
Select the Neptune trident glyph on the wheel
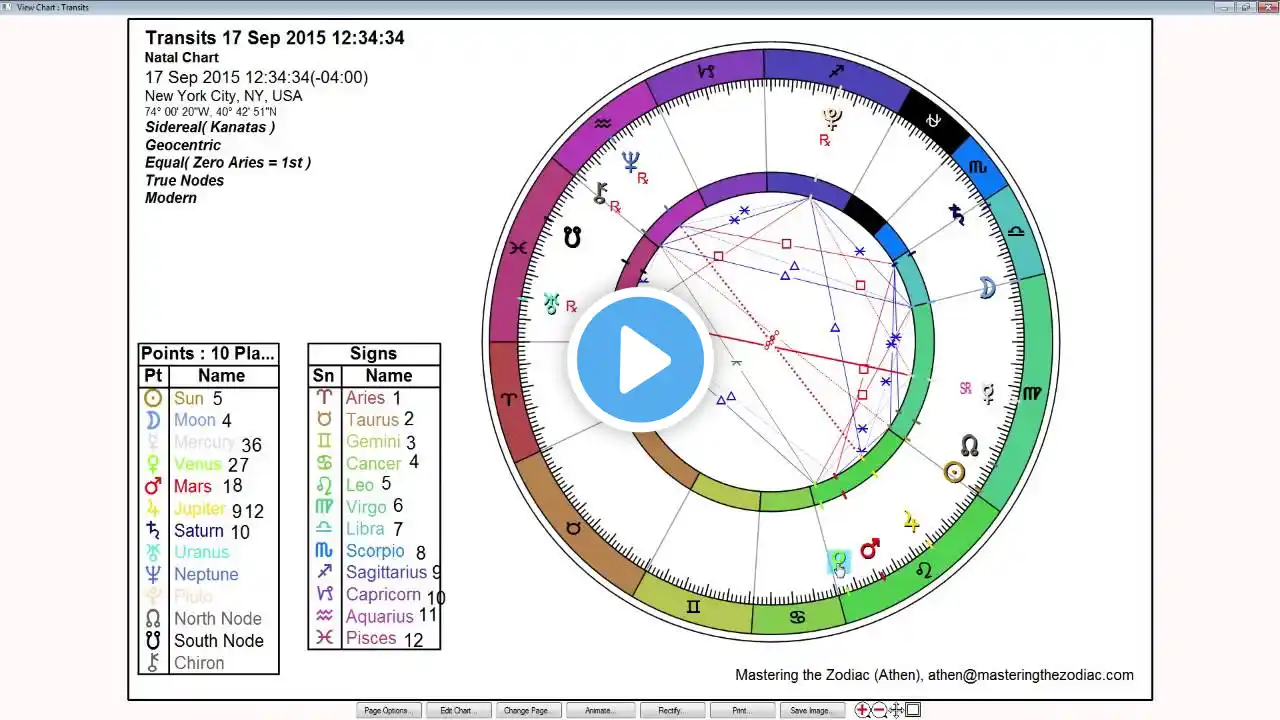[x=630, y=161]
